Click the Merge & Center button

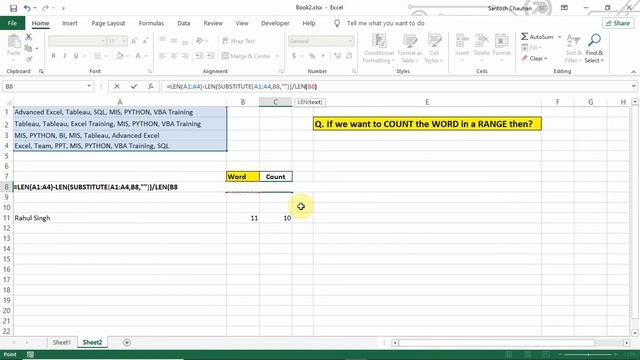pos(246,56)
